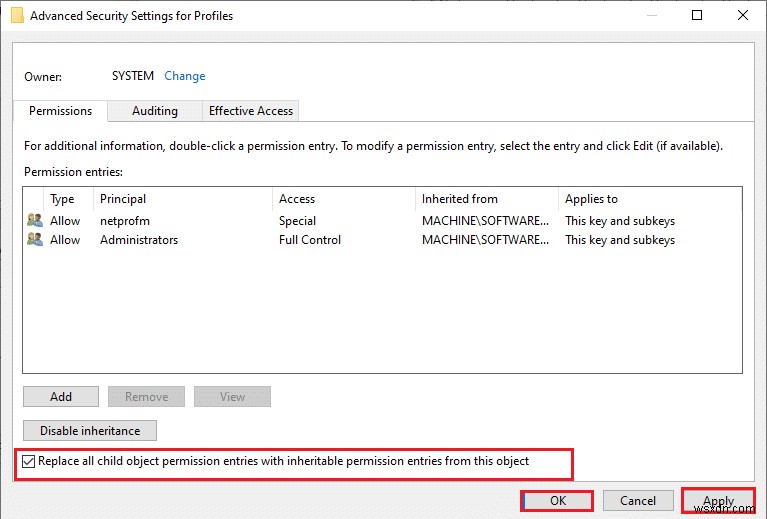Click the Change owner link
767x519 pixels.
tap(184, 76)
